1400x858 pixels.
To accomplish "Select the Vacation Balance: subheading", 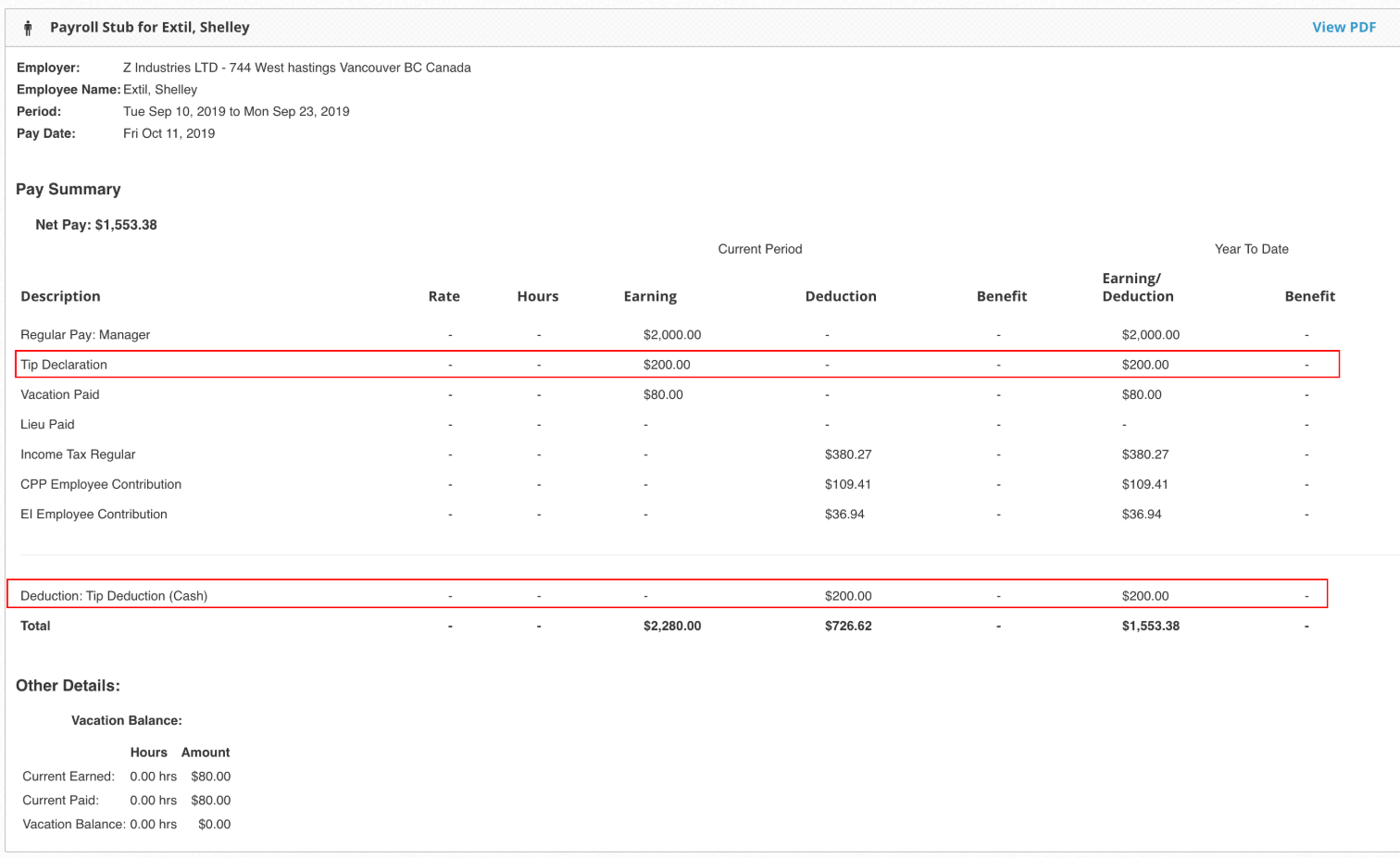I will (x=127, y=720).
